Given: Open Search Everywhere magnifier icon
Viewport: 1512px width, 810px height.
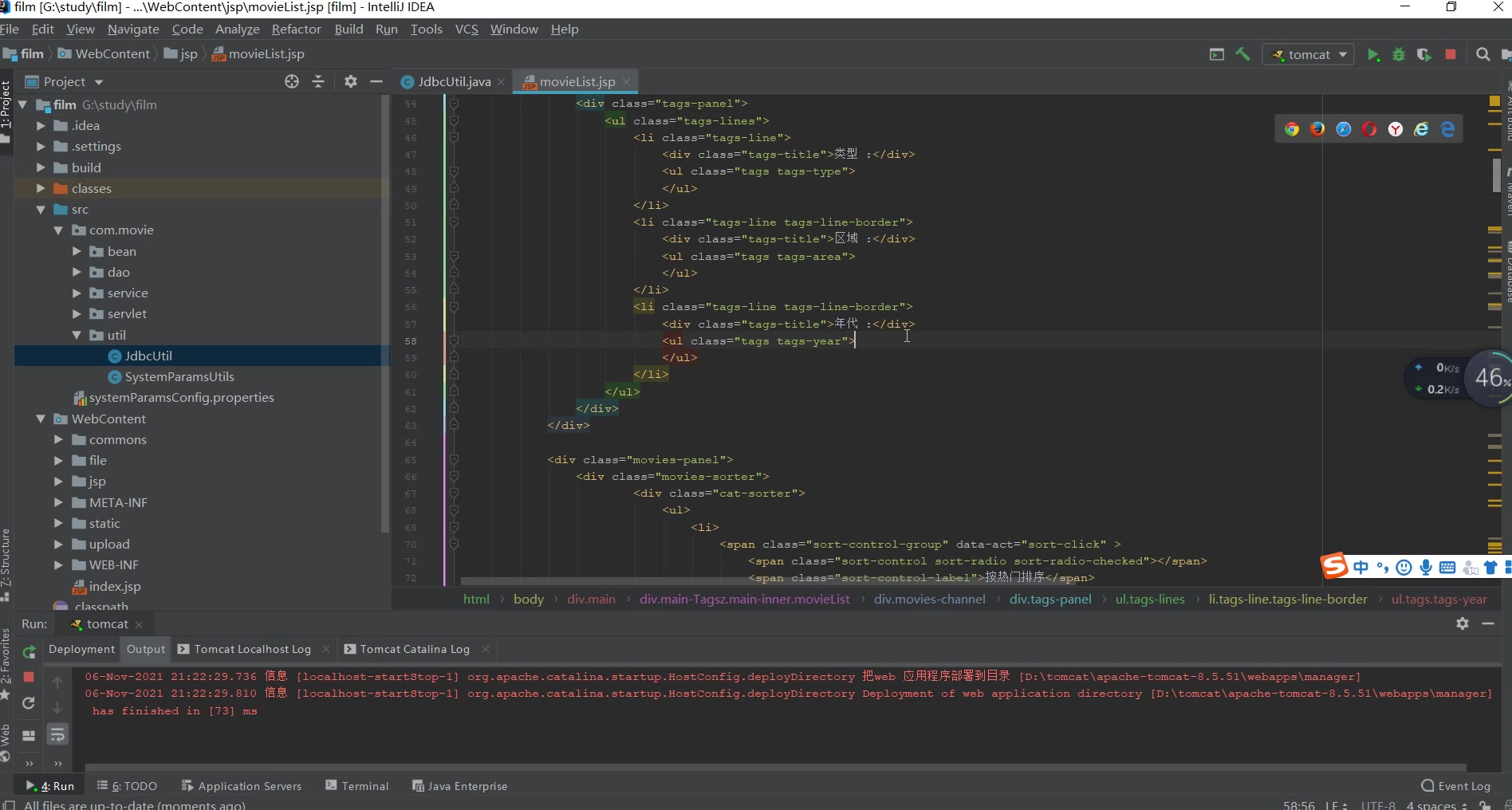Looking at the screenshot, I should [x=1482, y=54].
